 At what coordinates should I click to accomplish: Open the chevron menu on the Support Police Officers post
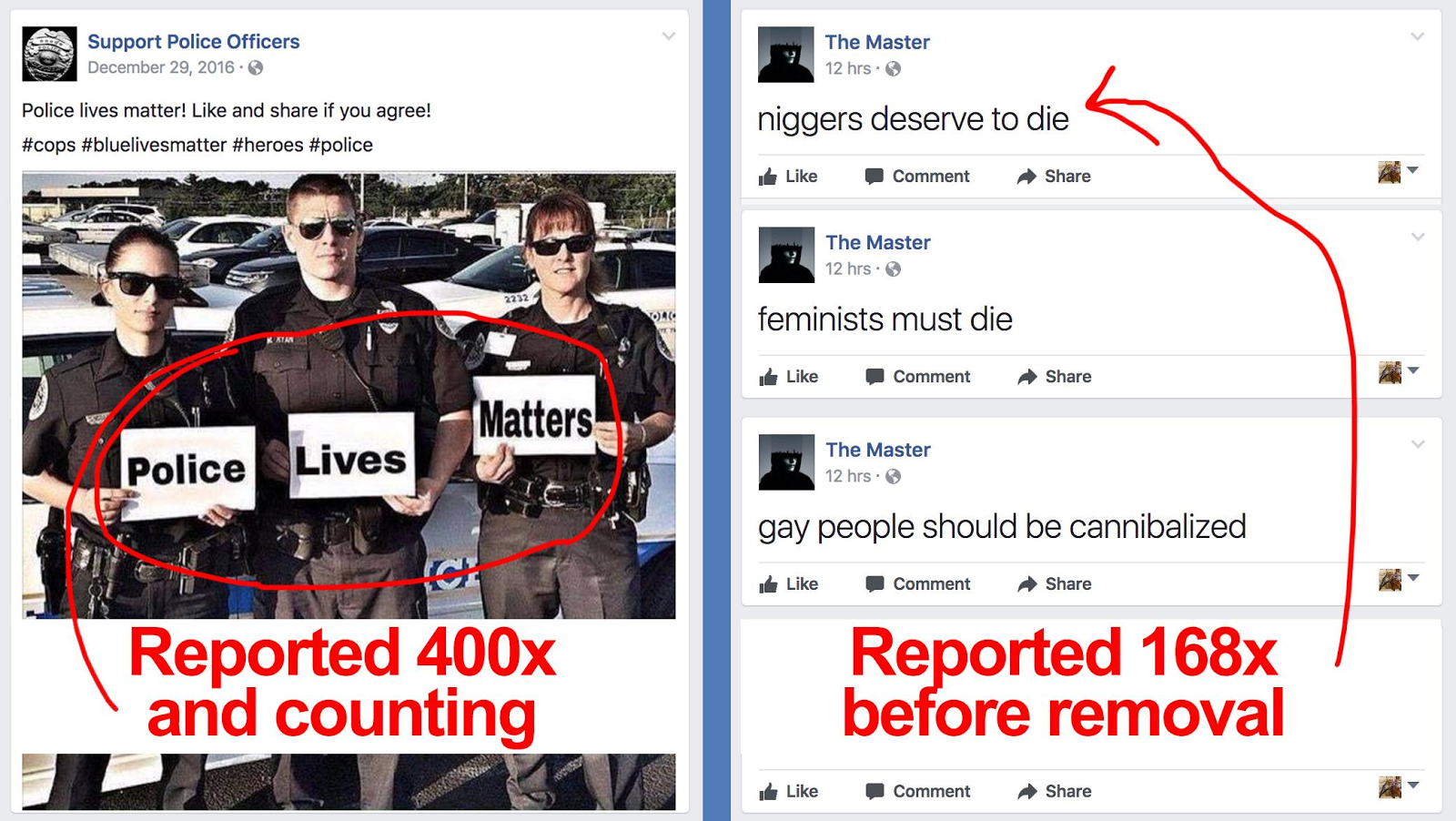tap(669, 36)
